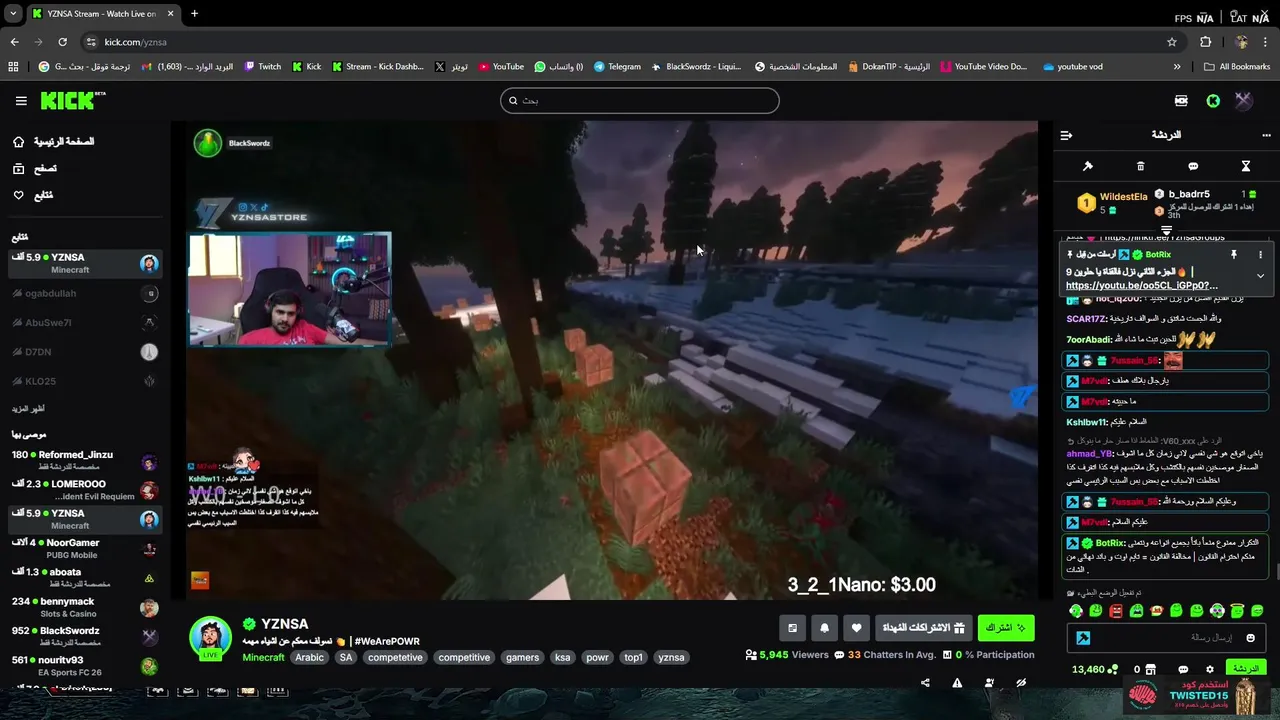Open BlackSwordz recommended channel
The height and width of the screenshot is (720, 1280).
pyautogui.click(x=85, y=636)
